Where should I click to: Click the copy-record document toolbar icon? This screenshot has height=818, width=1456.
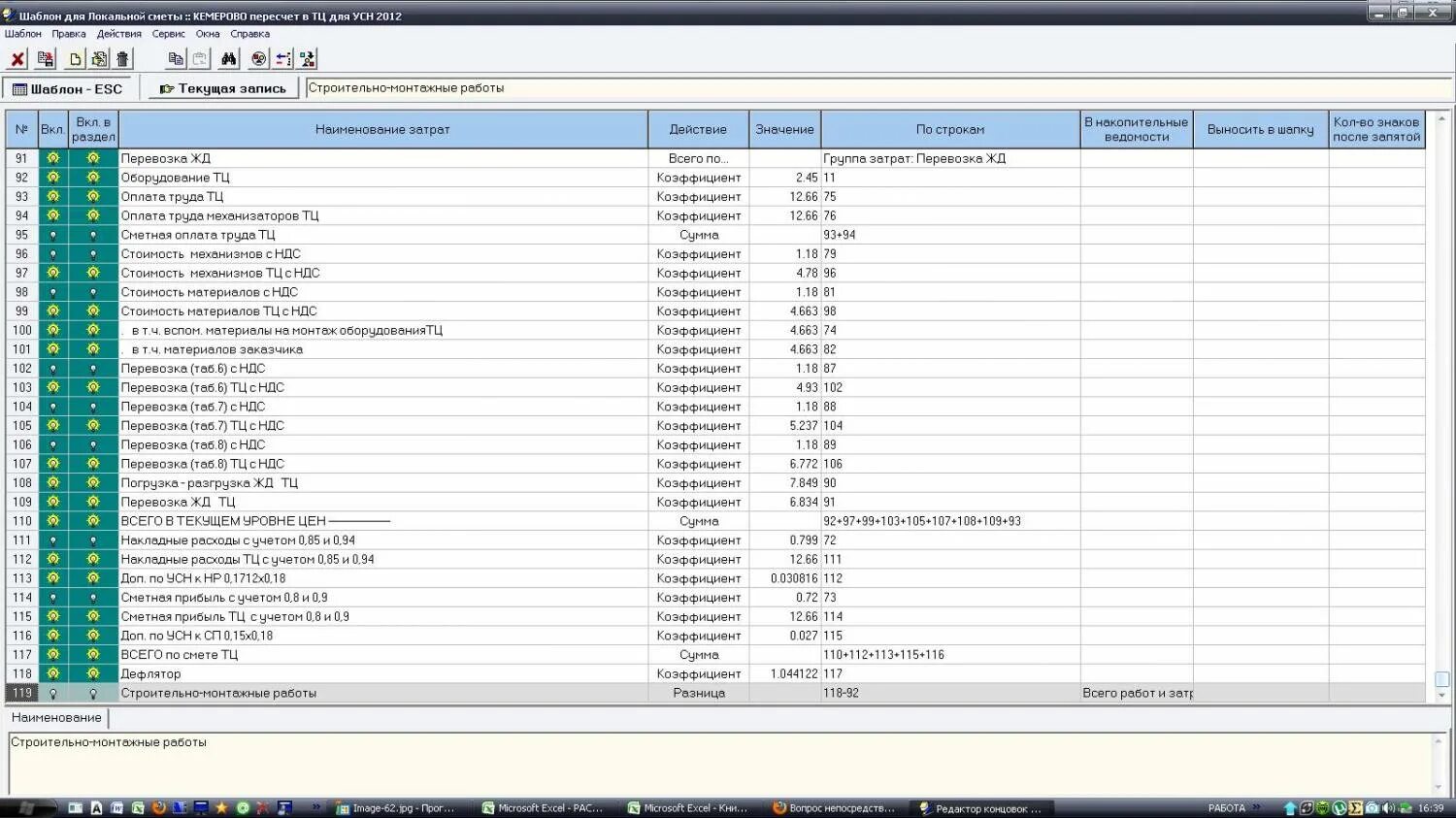pyautogui.click(x=99, y=59)
